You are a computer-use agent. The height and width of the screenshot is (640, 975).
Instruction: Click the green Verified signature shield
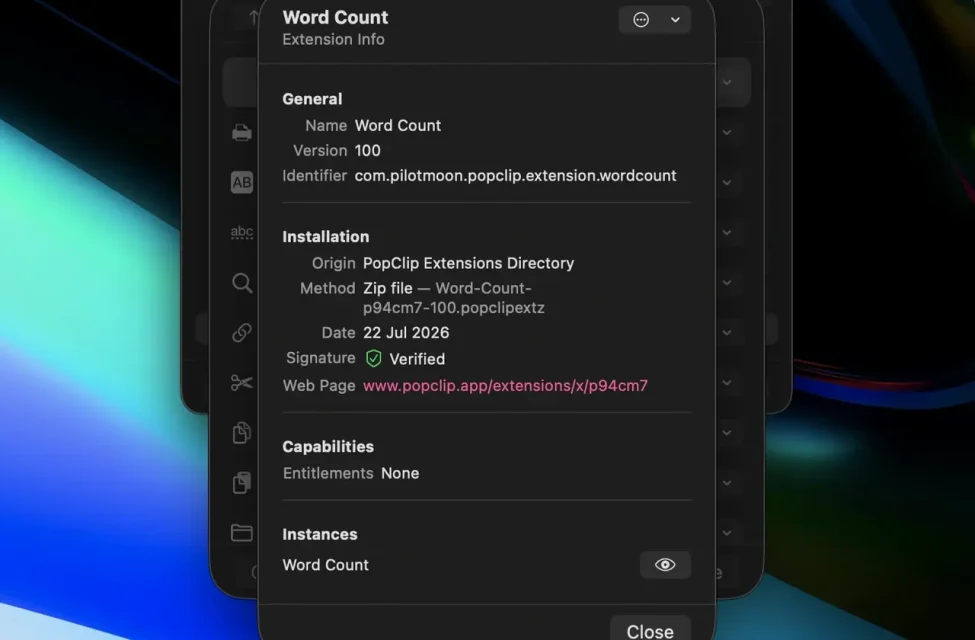tap(373, 358)
